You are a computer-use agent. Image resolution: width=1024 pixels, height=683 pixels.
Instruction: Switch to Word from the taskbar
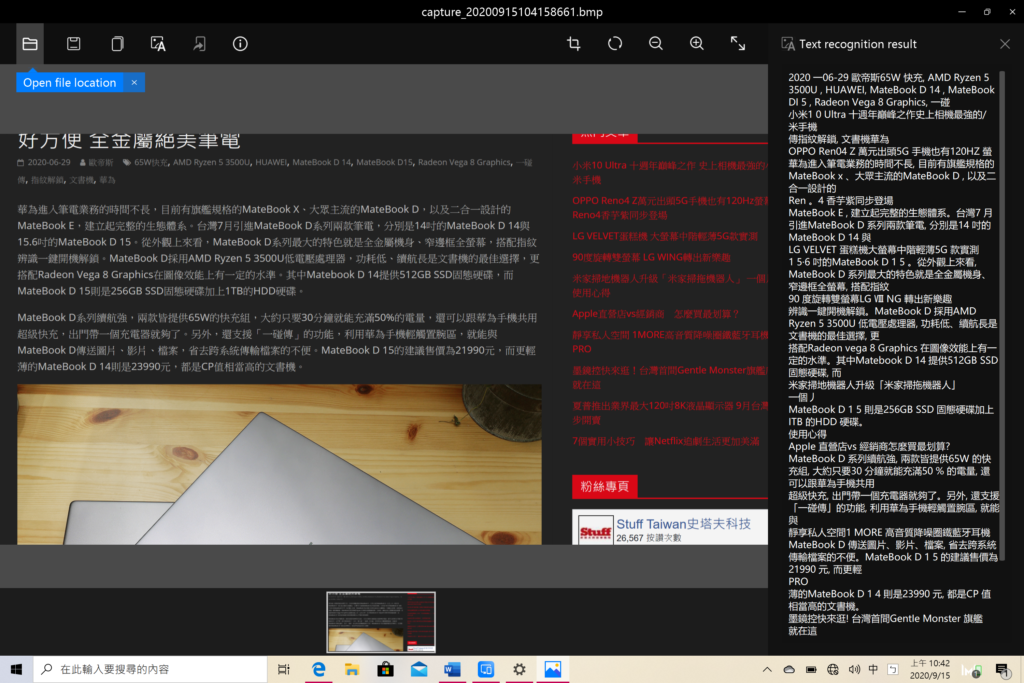tap(453, 669)
